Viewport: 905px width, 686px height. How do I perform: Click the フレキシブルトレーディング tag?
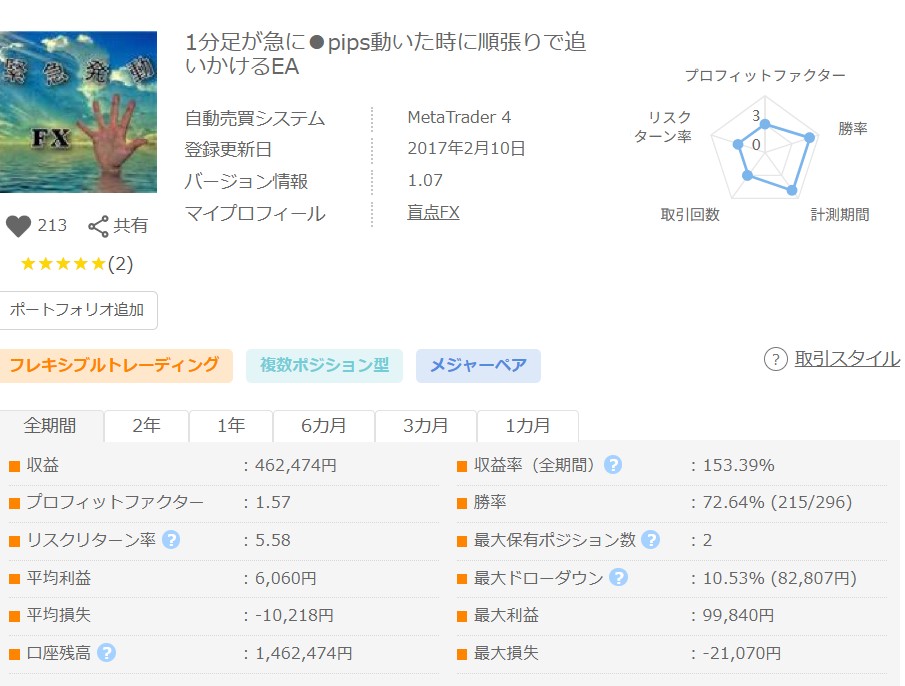point(114,365)
